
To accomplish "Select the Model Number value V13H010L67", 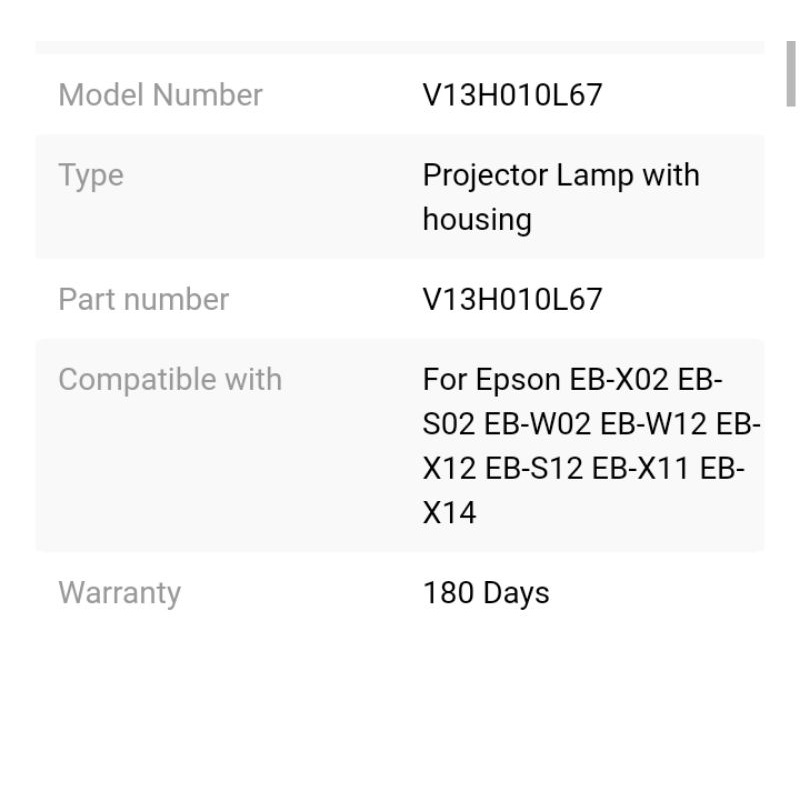I will coord(512,95).
